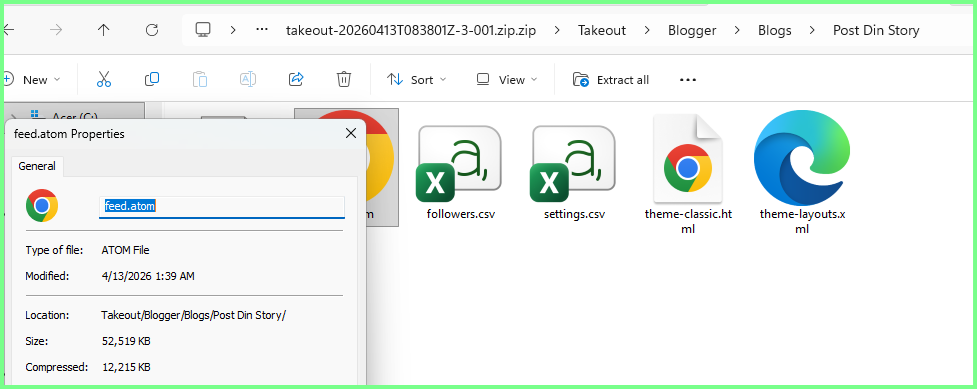Close the feed.atom Properties dialog
This screenshot has height=389, width=977.
[351, 133]
